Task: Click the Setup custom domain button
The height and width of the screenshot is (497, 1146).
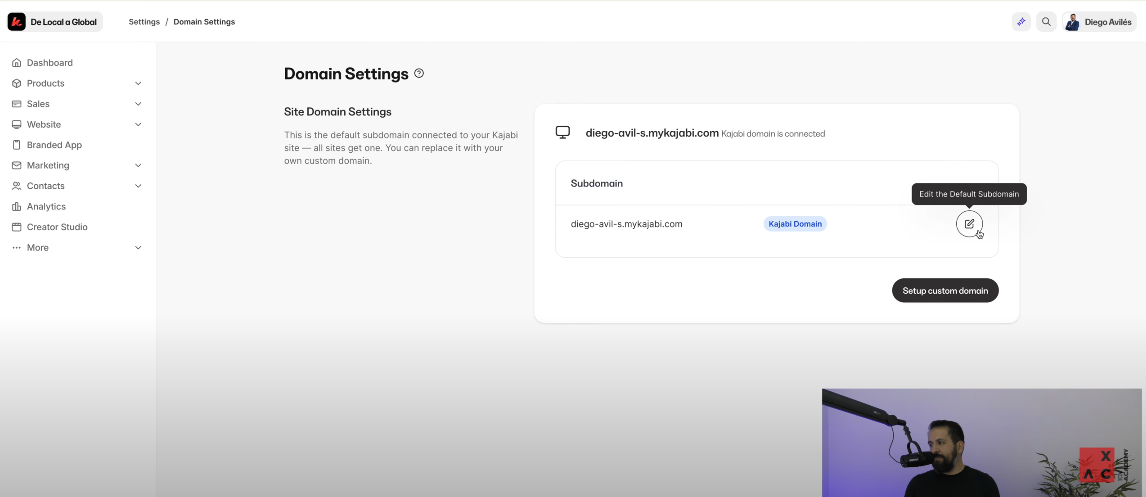Action: pyautogui.click(x=945, y=290)
